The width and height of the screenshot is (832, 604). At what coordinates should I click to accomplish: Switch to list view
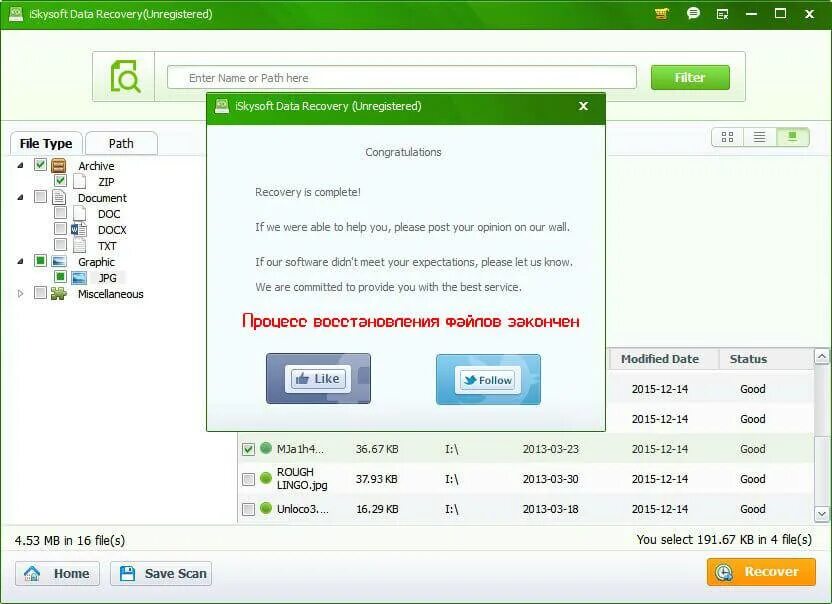759,137
